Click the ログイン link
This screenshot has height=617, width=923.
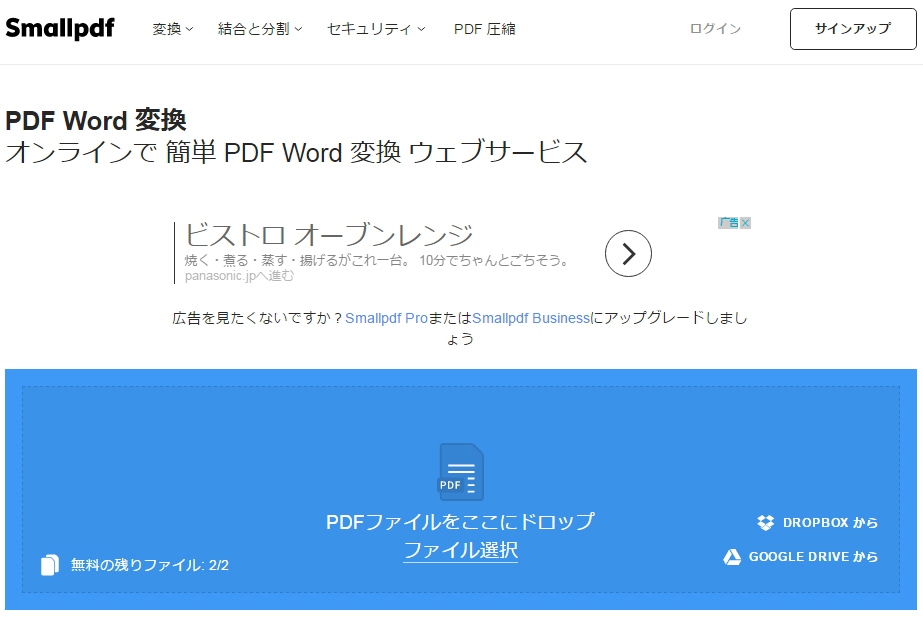[x=715, y=28]
